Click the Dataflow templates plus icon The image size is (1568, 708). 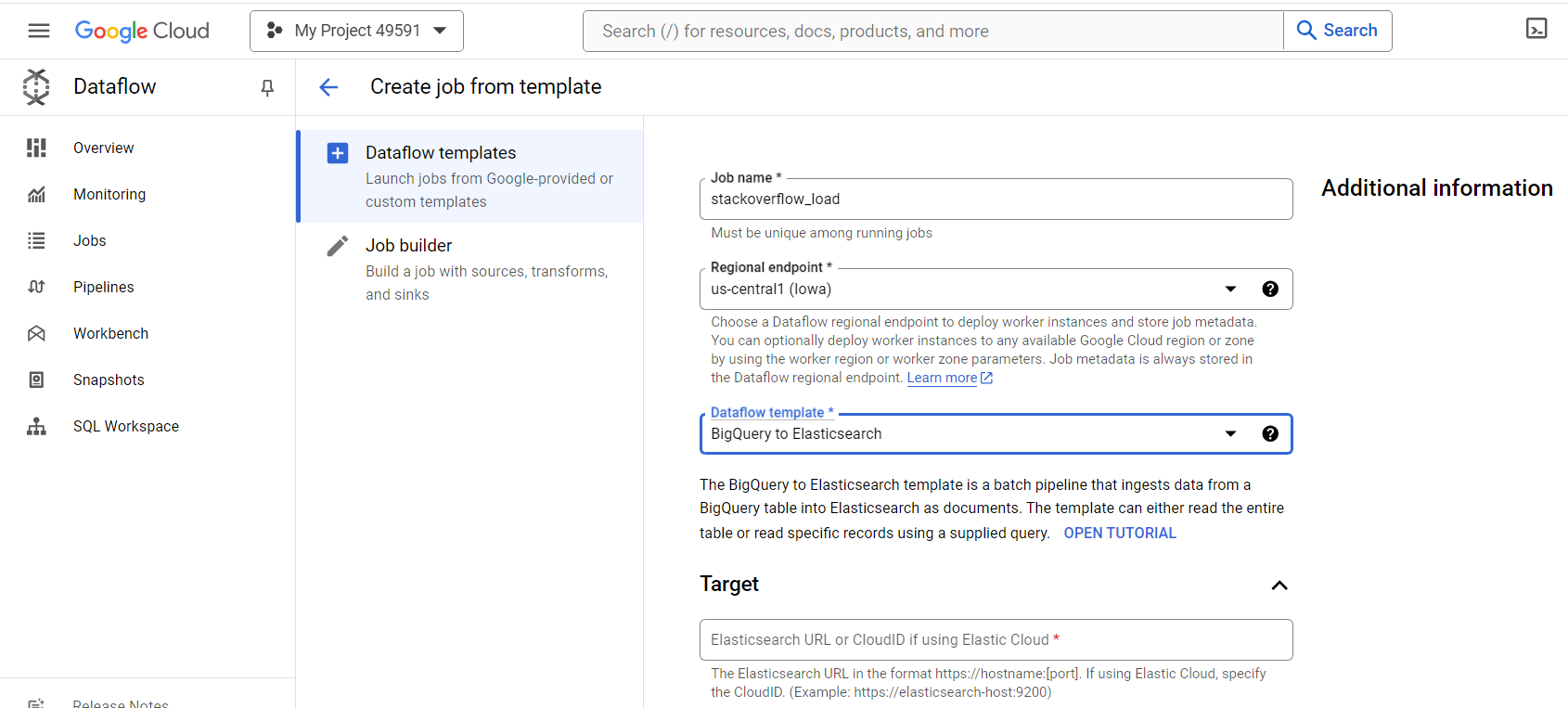pyautogui.click(x=338, y=153)
